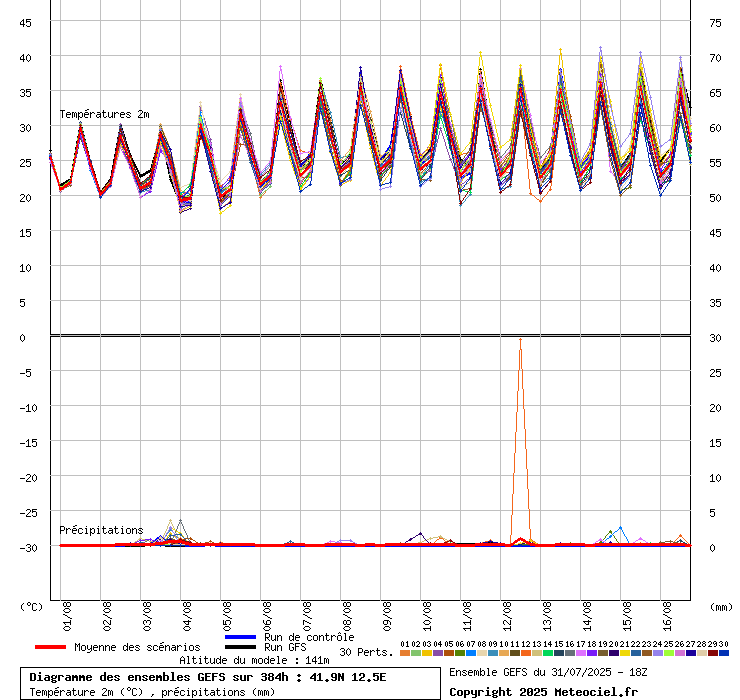
Task: Click 'Copyright 2025 Meteociel.fr' text
Action: click(x=544, y=692)
